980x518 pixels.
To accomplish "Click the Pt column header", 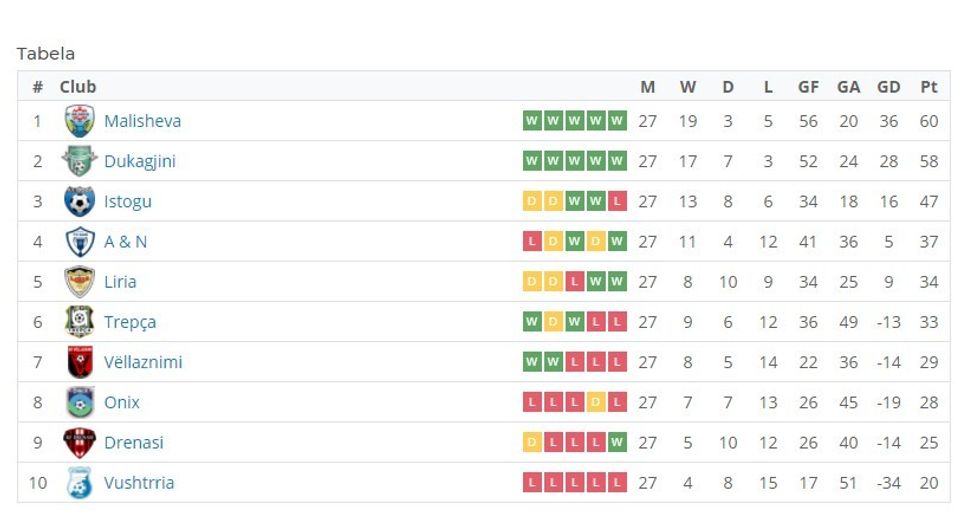I will (x=929, y=87).
